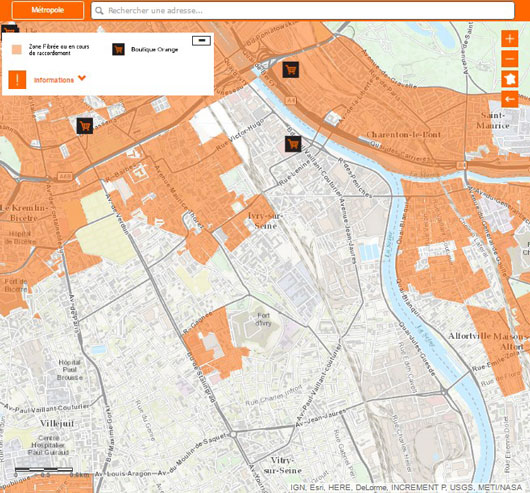
Task: Click the Zone Fibrée legend color swatch
Action: (17, 49)
